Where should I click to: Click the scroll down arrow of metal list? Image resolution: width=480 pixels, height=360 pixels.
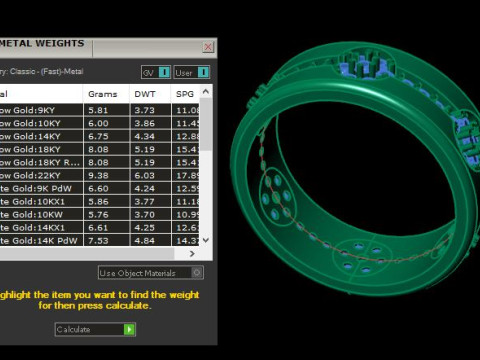pyautogui.click(x=206, y=240)
